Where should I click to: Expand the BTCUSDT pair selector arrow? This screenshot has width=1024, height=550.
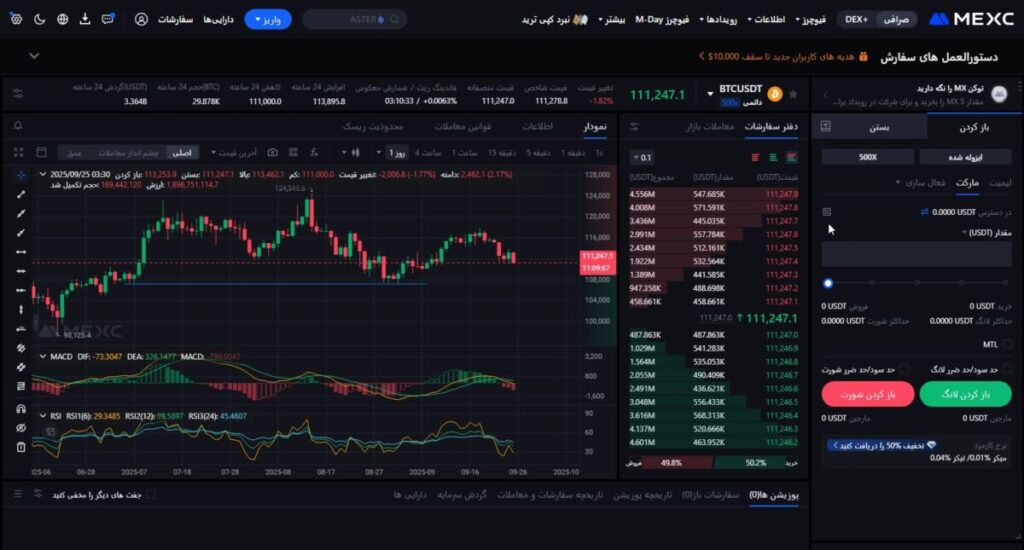tap(710, 94)
